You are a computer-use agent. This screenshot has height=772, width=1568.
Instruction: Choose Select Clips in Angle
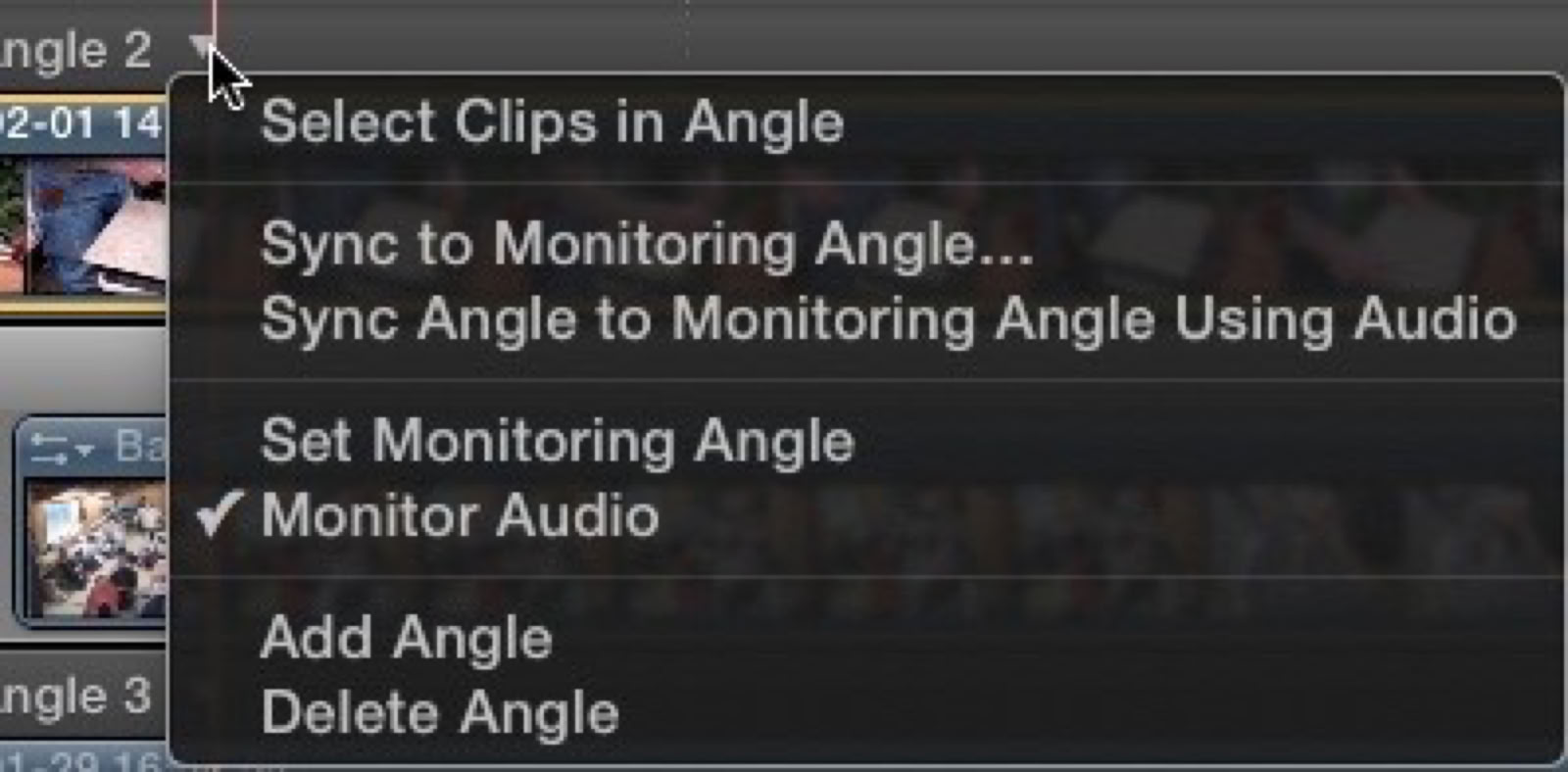click(552, 123)
